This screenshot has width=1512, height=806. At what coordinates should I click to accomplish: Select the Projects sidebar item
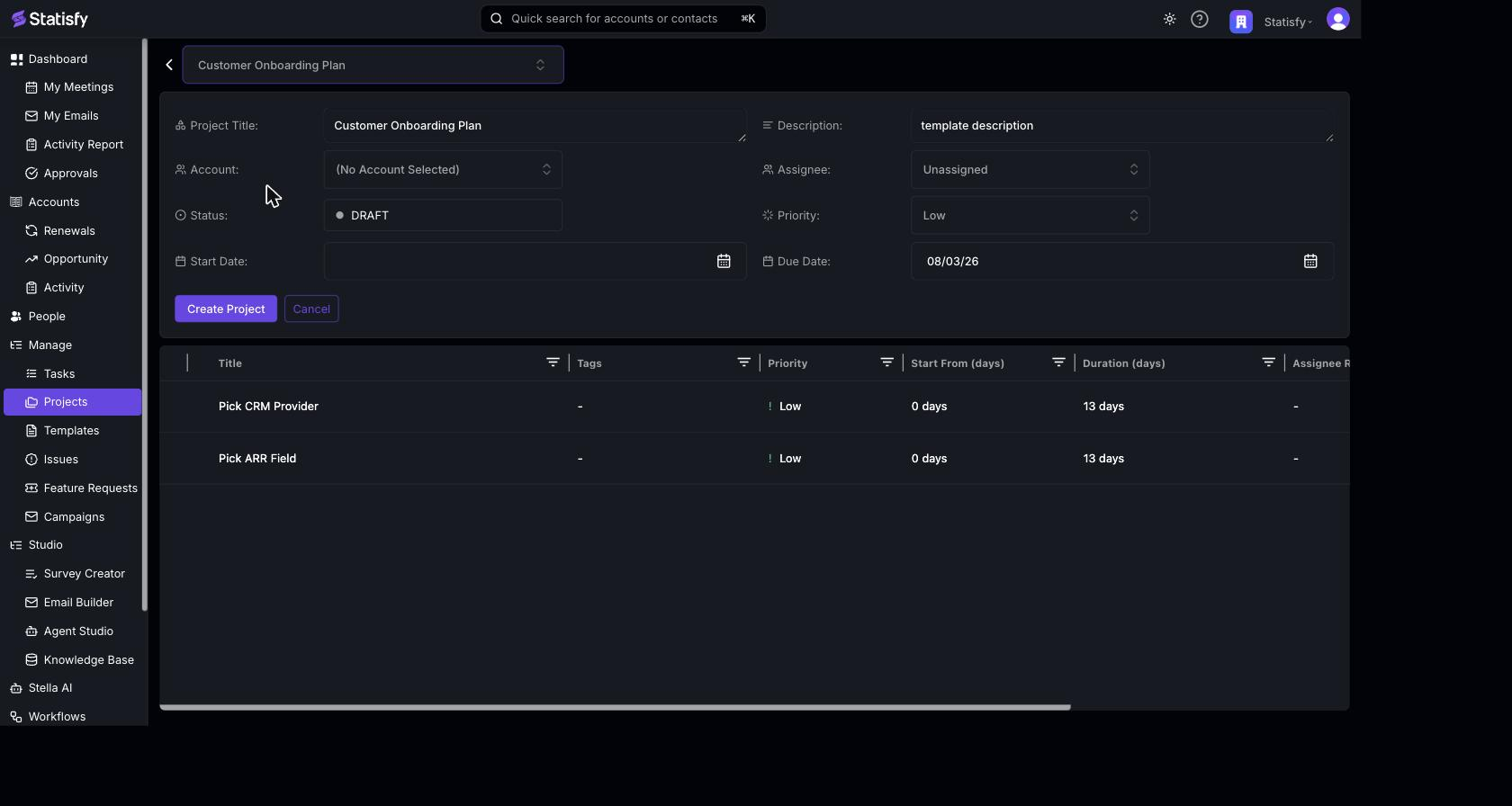tap(72, 402)
